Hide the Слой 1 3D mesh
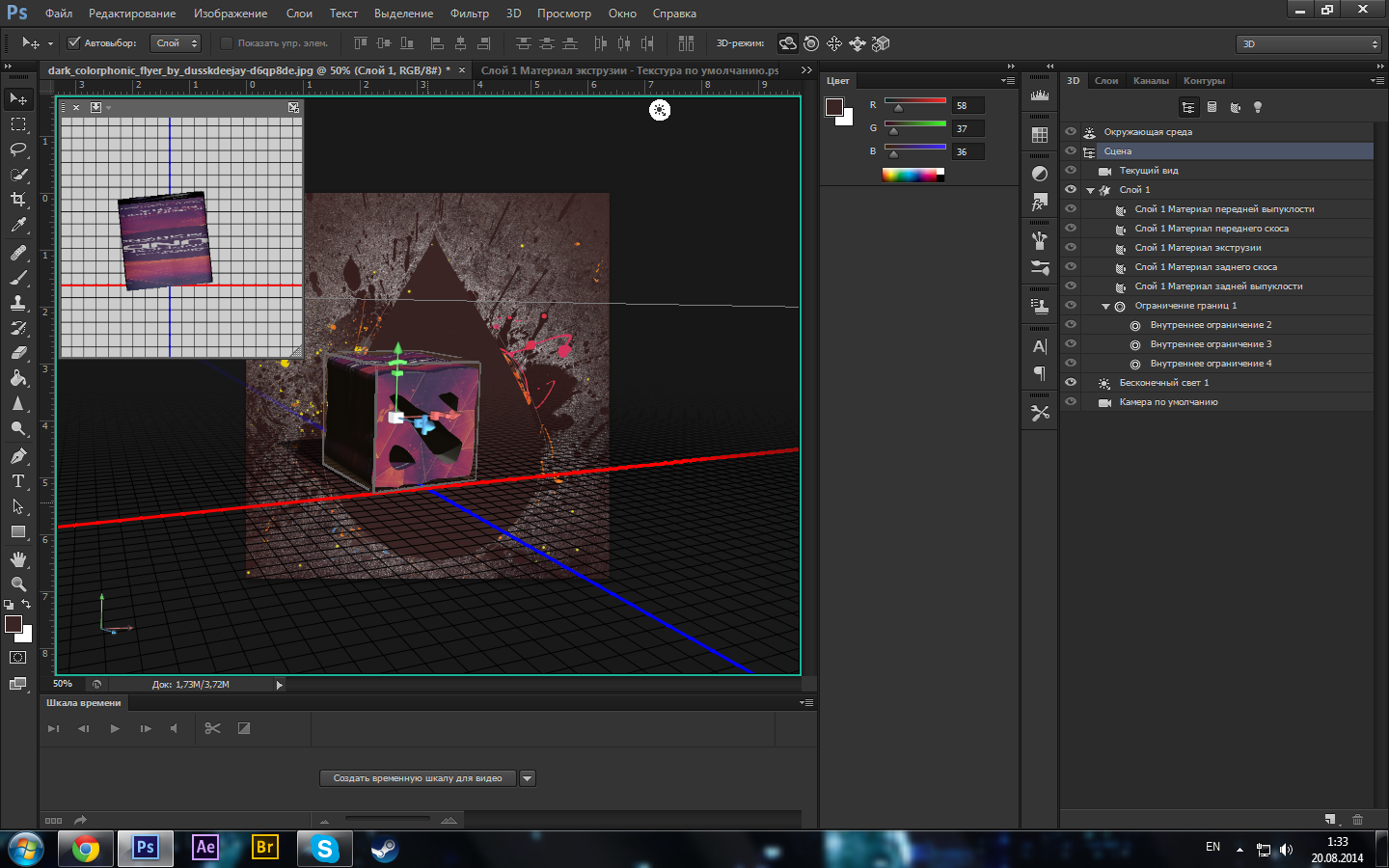Screen dimensions: 1389x868 [x=1071, y=189]
